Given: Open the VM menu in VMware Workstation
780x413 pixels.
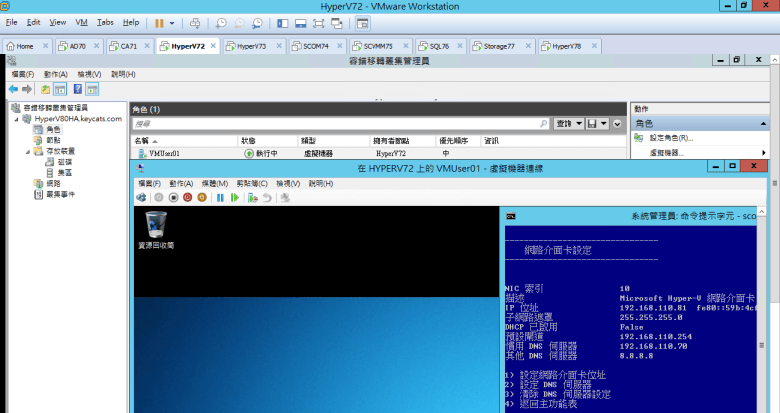Looking at the screenshot, I should [x=81, y=21].
